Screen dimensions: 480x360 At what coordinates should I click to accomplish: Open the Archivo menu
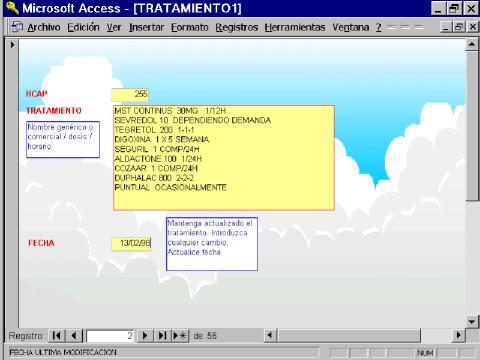point(44,27)
